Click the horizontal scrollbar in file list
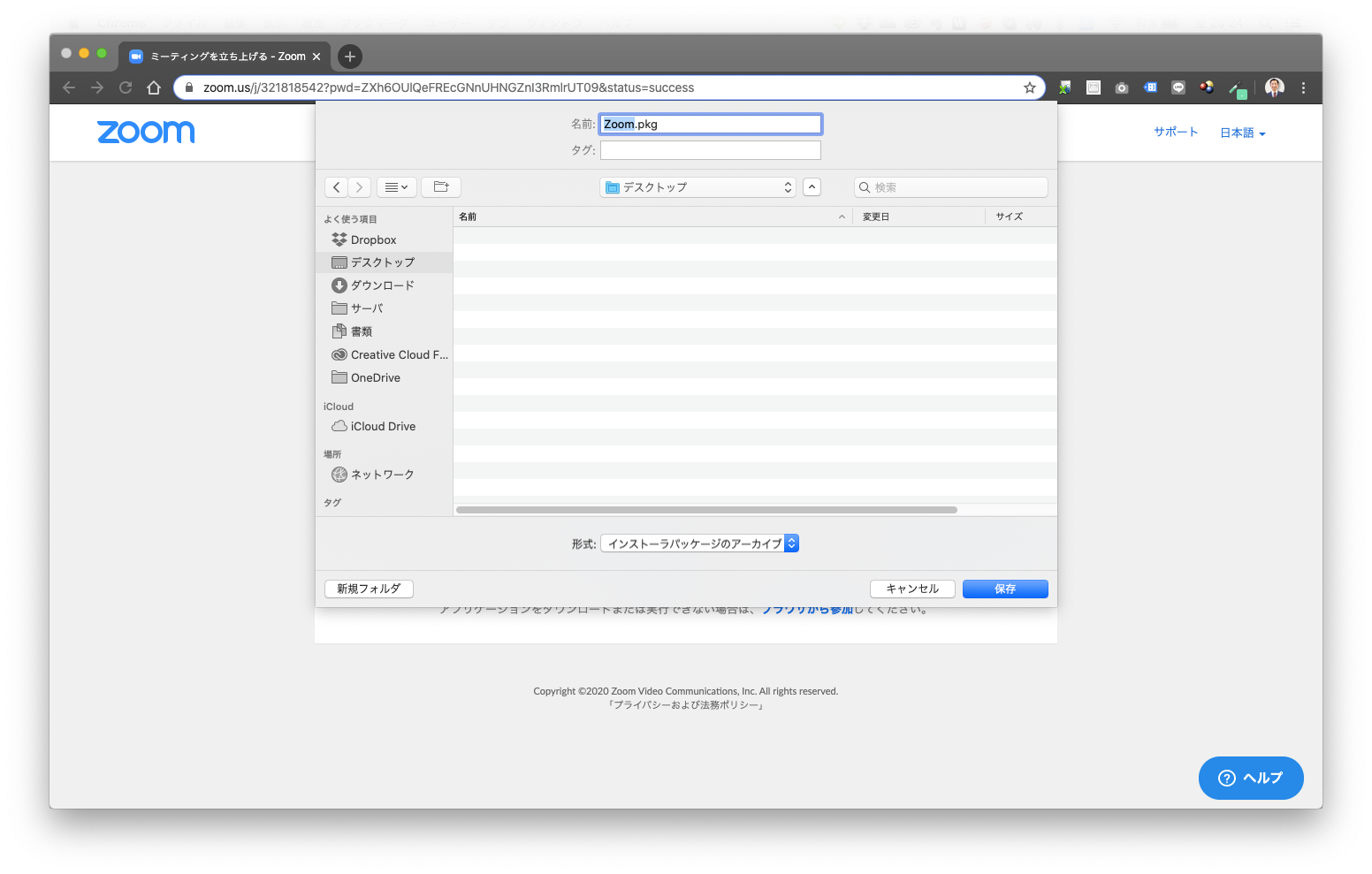1372x874 pixels. pos(706,510)
